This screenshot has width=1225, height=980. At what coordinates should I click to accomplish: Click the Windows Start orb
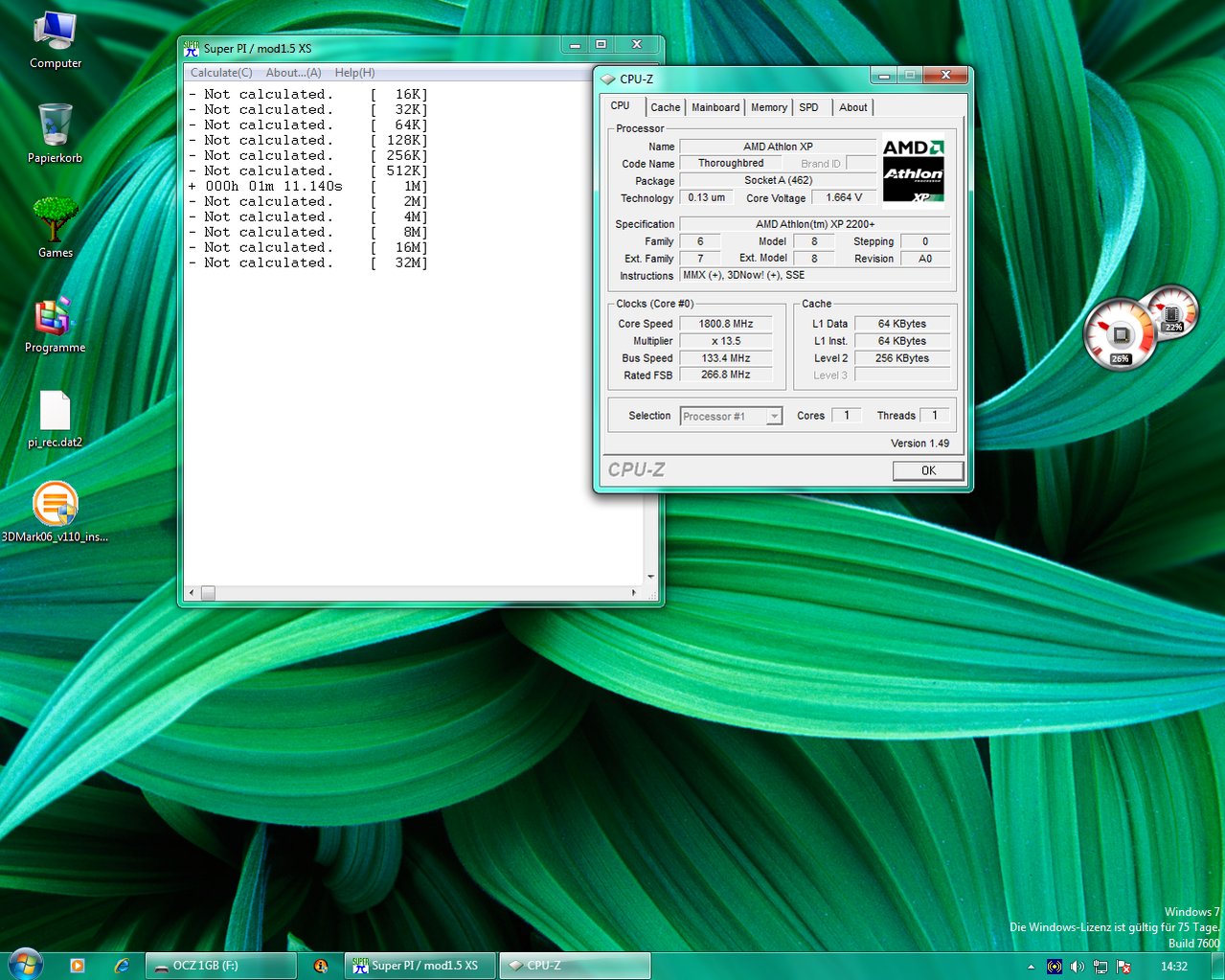tap(24, 965)
